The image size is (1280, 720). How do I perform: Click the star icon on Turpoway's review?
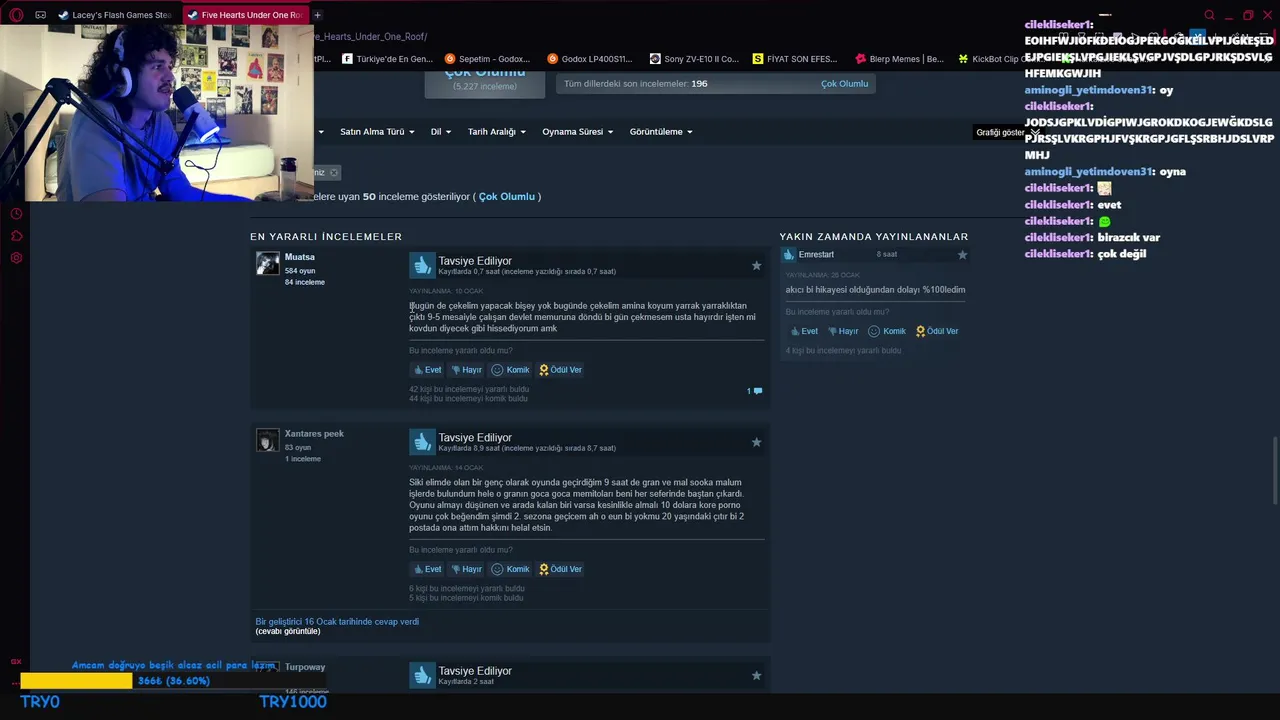pyautogui.click(x=756, y=676)
